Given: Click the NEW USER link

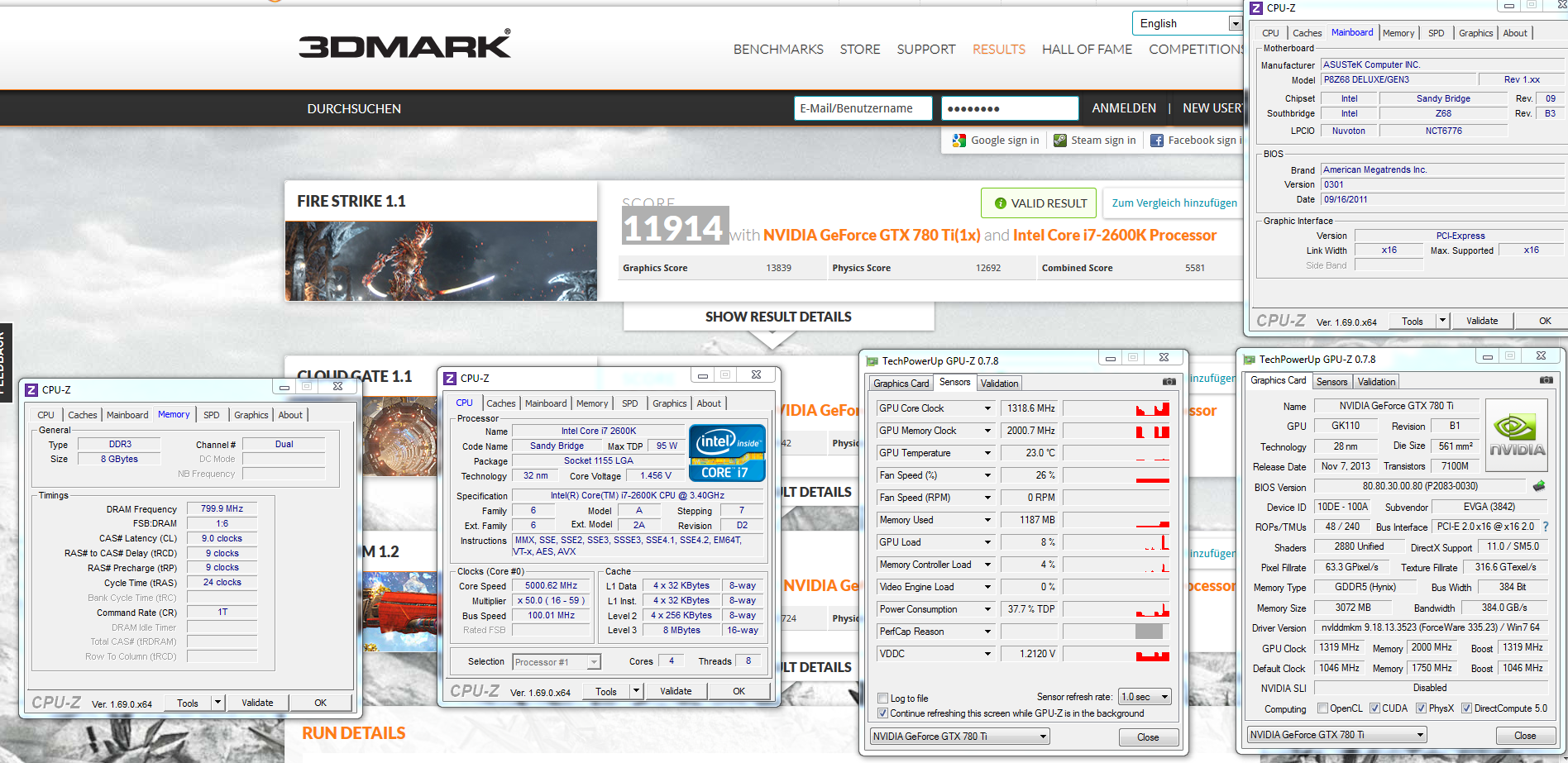Looking at the screenshot, I should 1212,108.
